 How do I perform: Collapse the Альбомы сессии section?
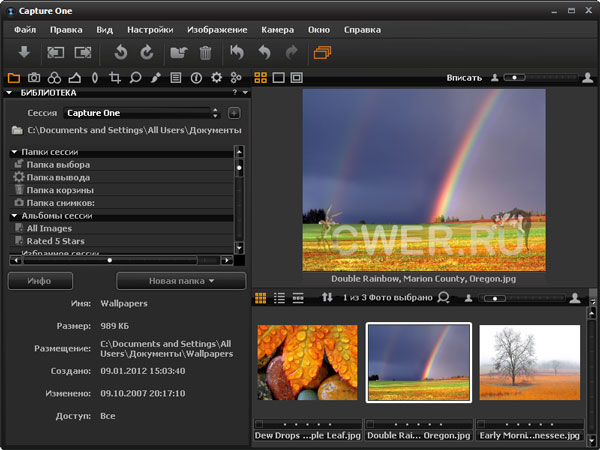pyautogui.click(x=15, y=215)
